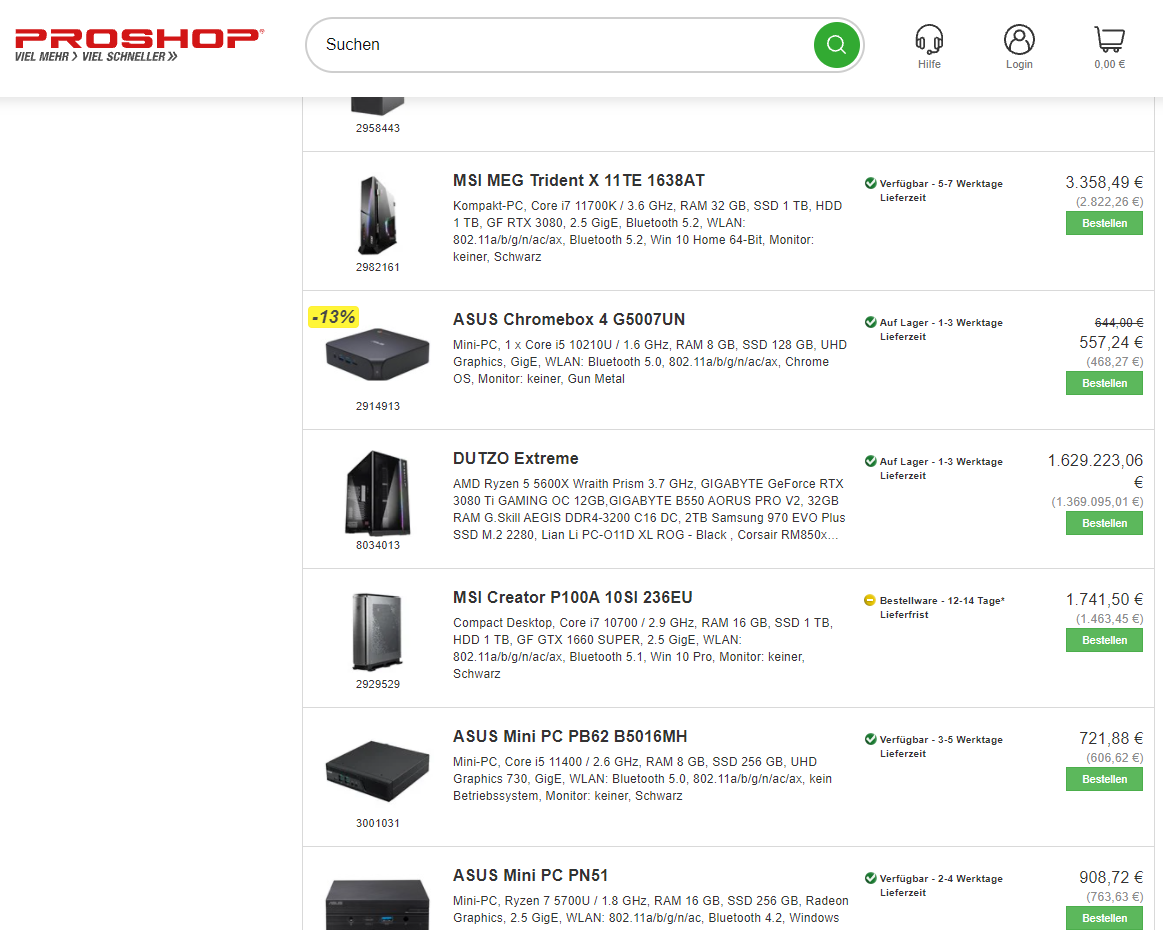Open ASUS Chromebox 4 G5007UN title
The image size is (1163, 930).
click(569, 319)
